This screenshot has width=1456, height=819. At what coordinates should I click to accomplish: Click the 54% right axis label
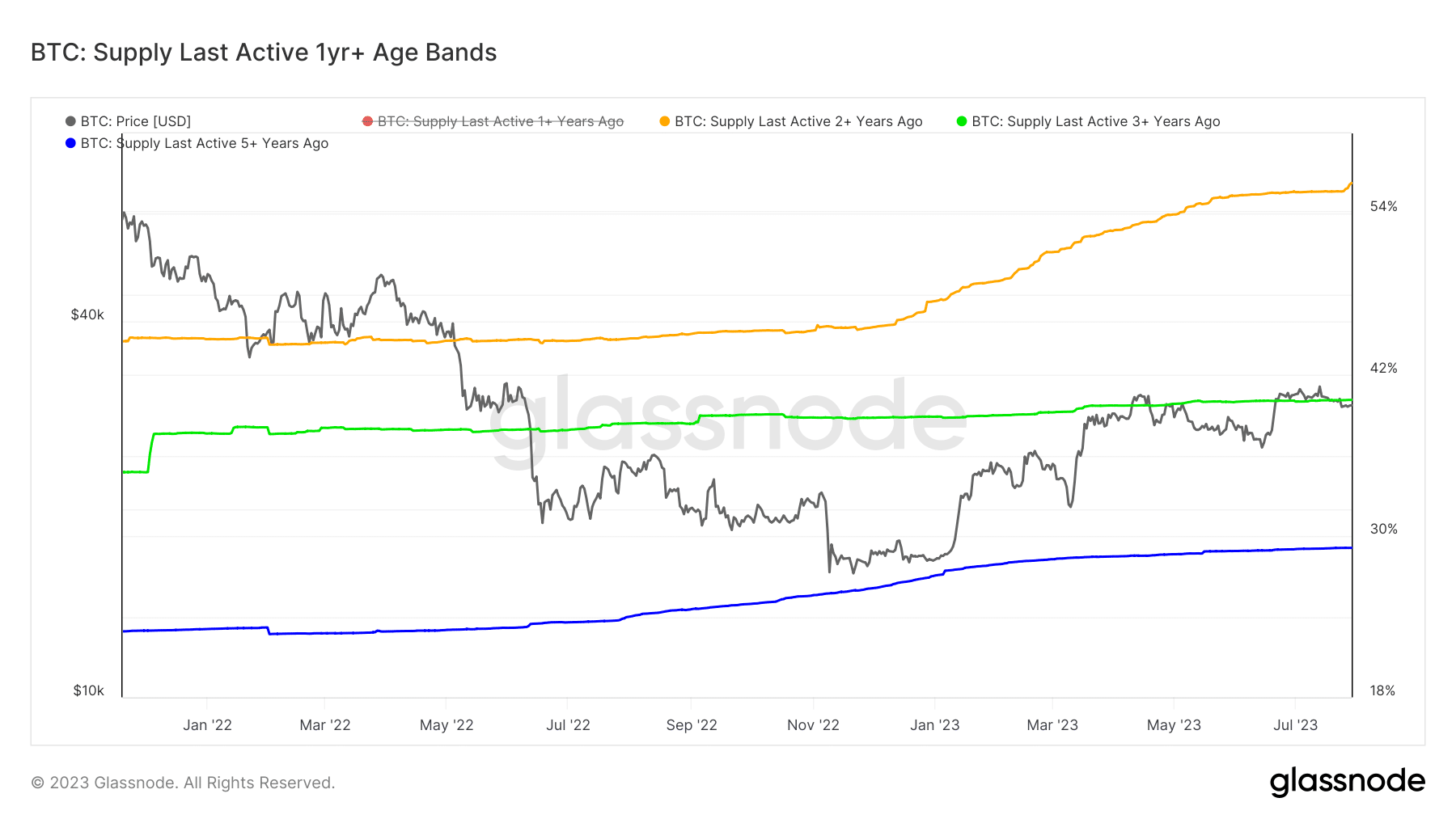(1383, 206)
